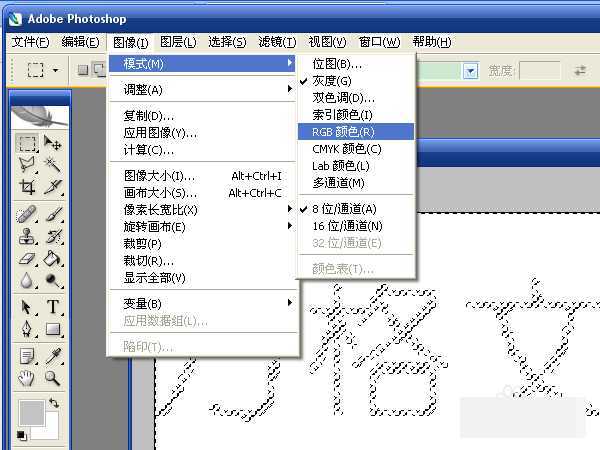Swap foreground and background colors
This screenshot has height=450, width=600.
click(54, 403)
